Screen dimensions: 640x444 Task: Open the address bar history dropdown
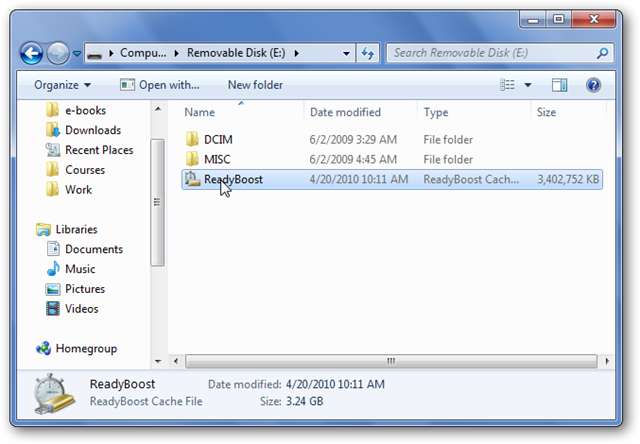pyautogui.click(x=346, y=53)
